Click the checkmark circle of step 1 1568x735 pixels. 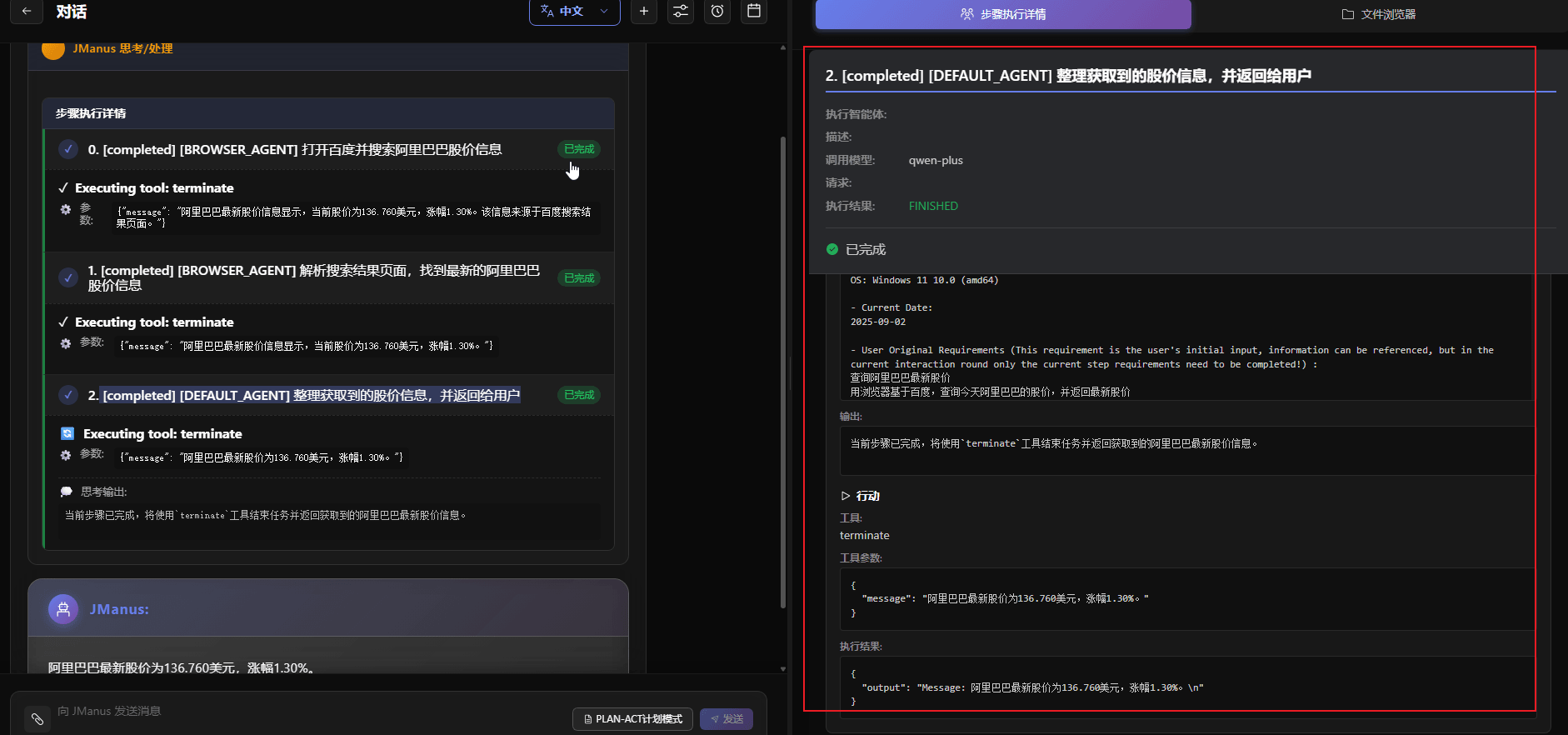pos(68,277)
